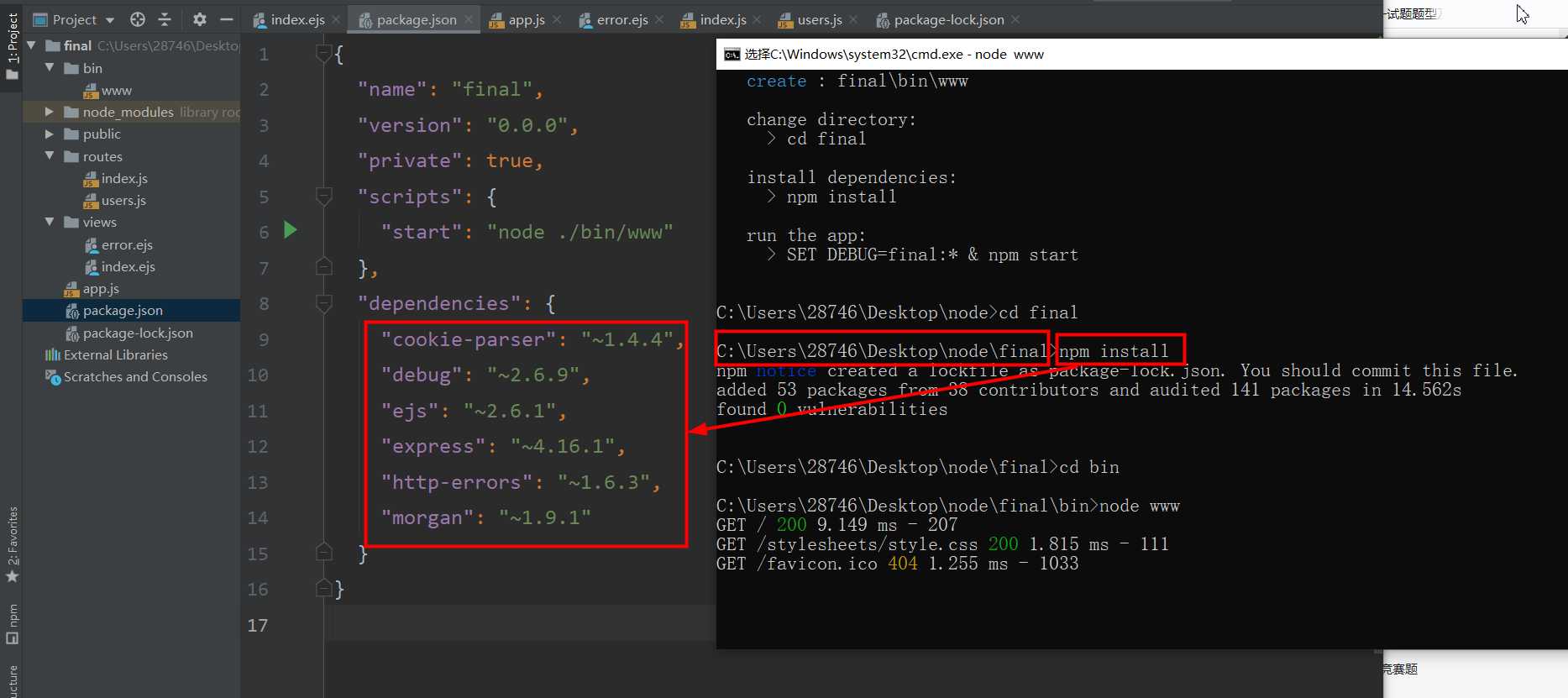The image size is (1568, 698).
Task: Close the app.js tab
Action: [x=557, y=20]
